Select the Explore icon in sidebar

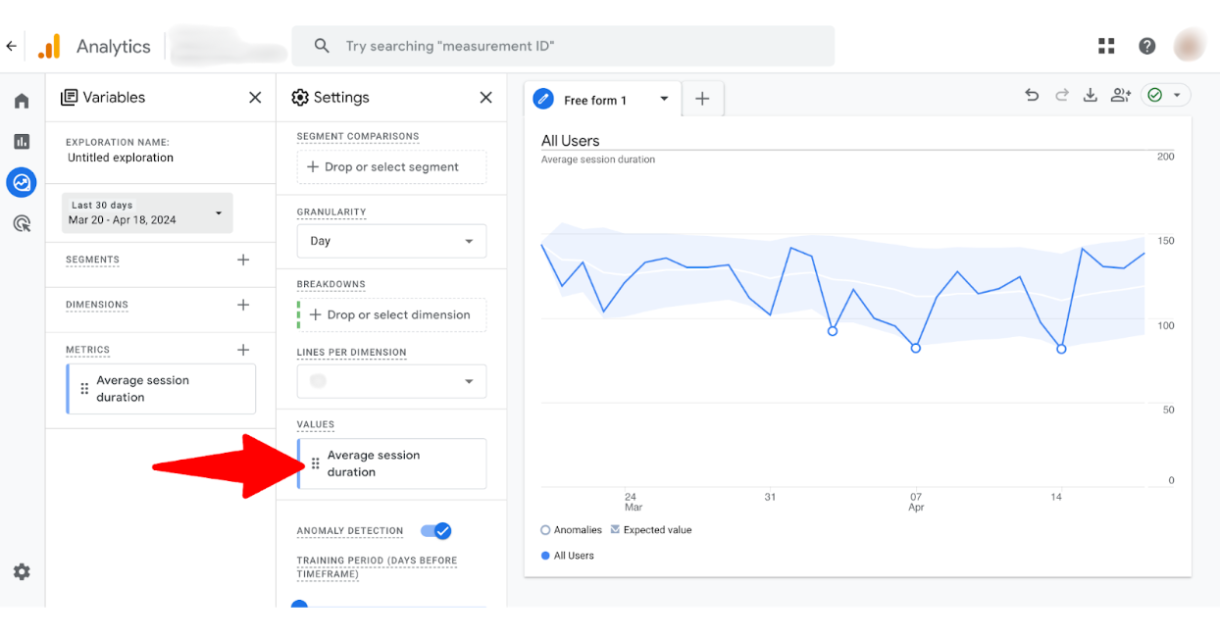pyautogui.click(x=21, y=182)
